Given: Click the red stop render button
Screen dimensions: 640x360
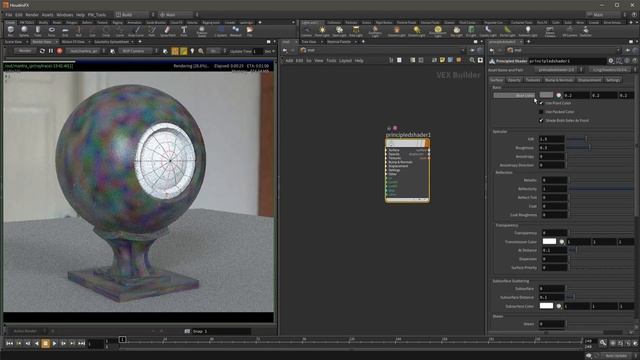Looking at the screenshot, I should coord(60,51).
